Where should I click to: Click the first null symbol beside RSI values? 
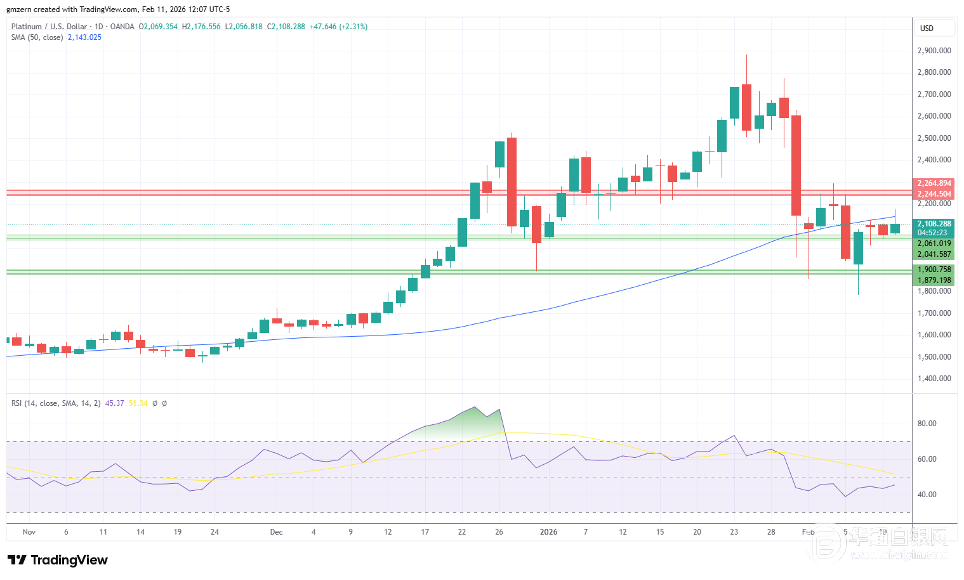(x=153, y=403)
